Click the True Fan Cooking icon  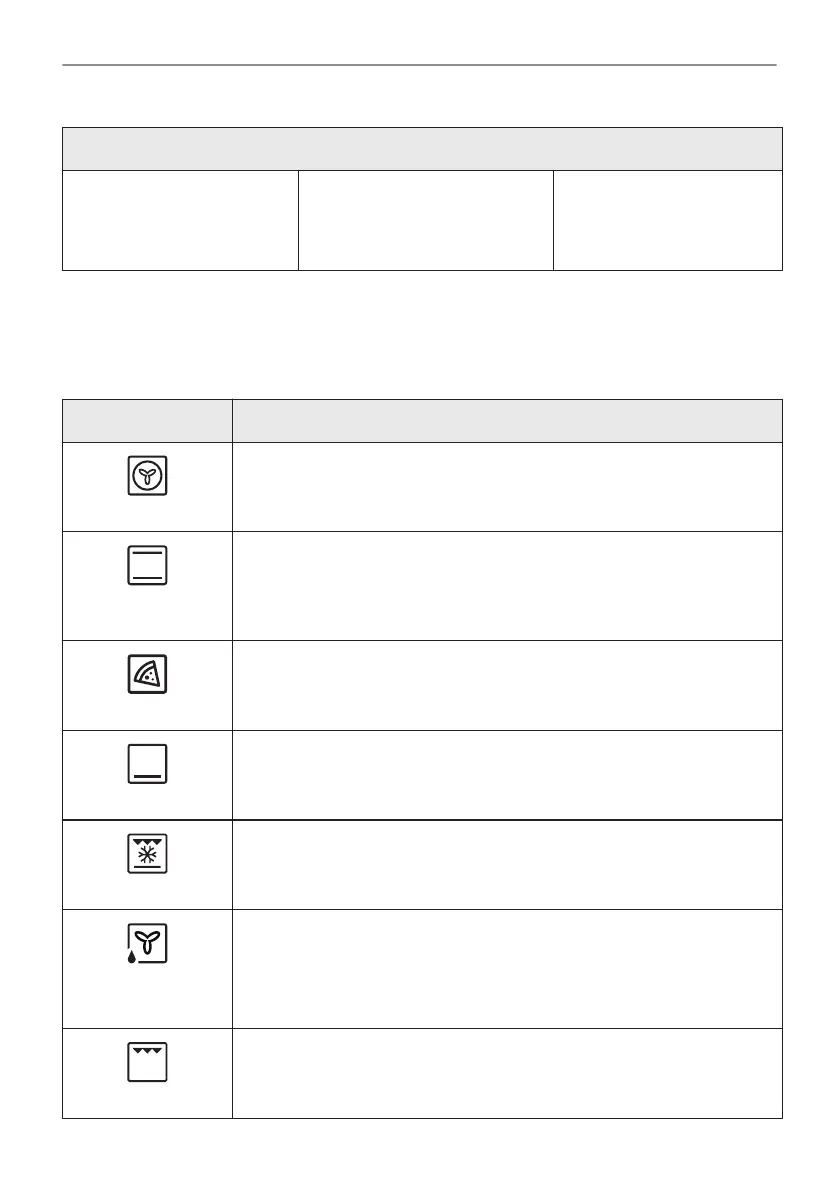pyautogui.click(x=147, y=476)
